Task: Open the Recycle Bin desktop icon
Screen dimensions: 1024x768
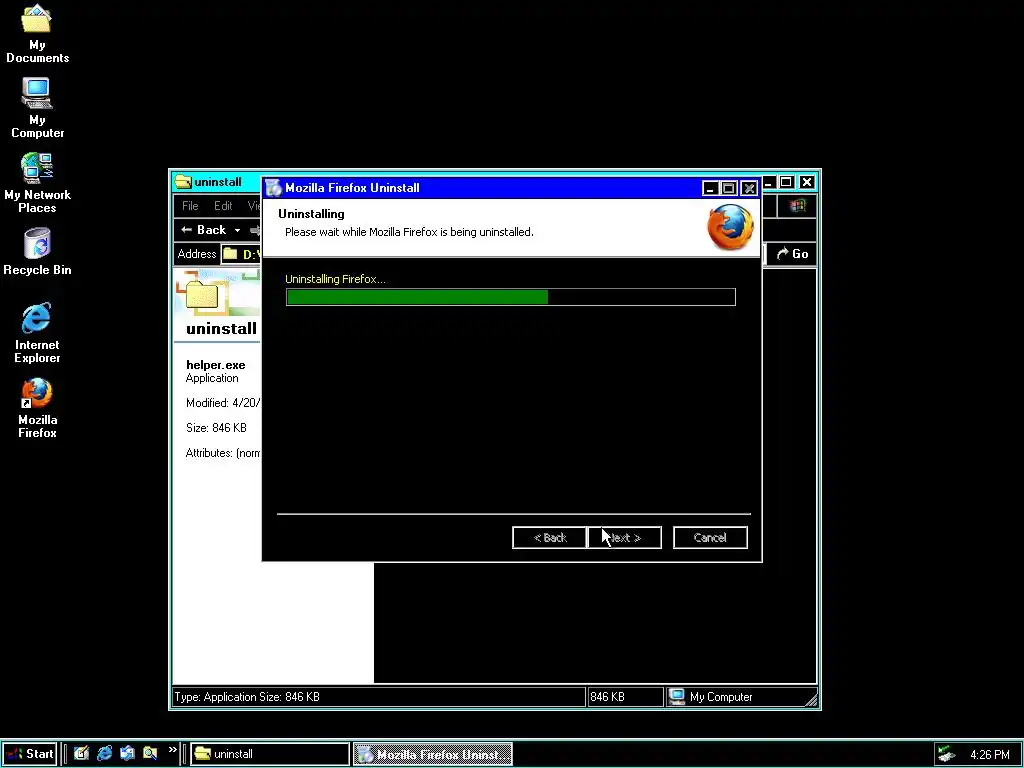Action: pyautogui.click(x=37, y=251)
